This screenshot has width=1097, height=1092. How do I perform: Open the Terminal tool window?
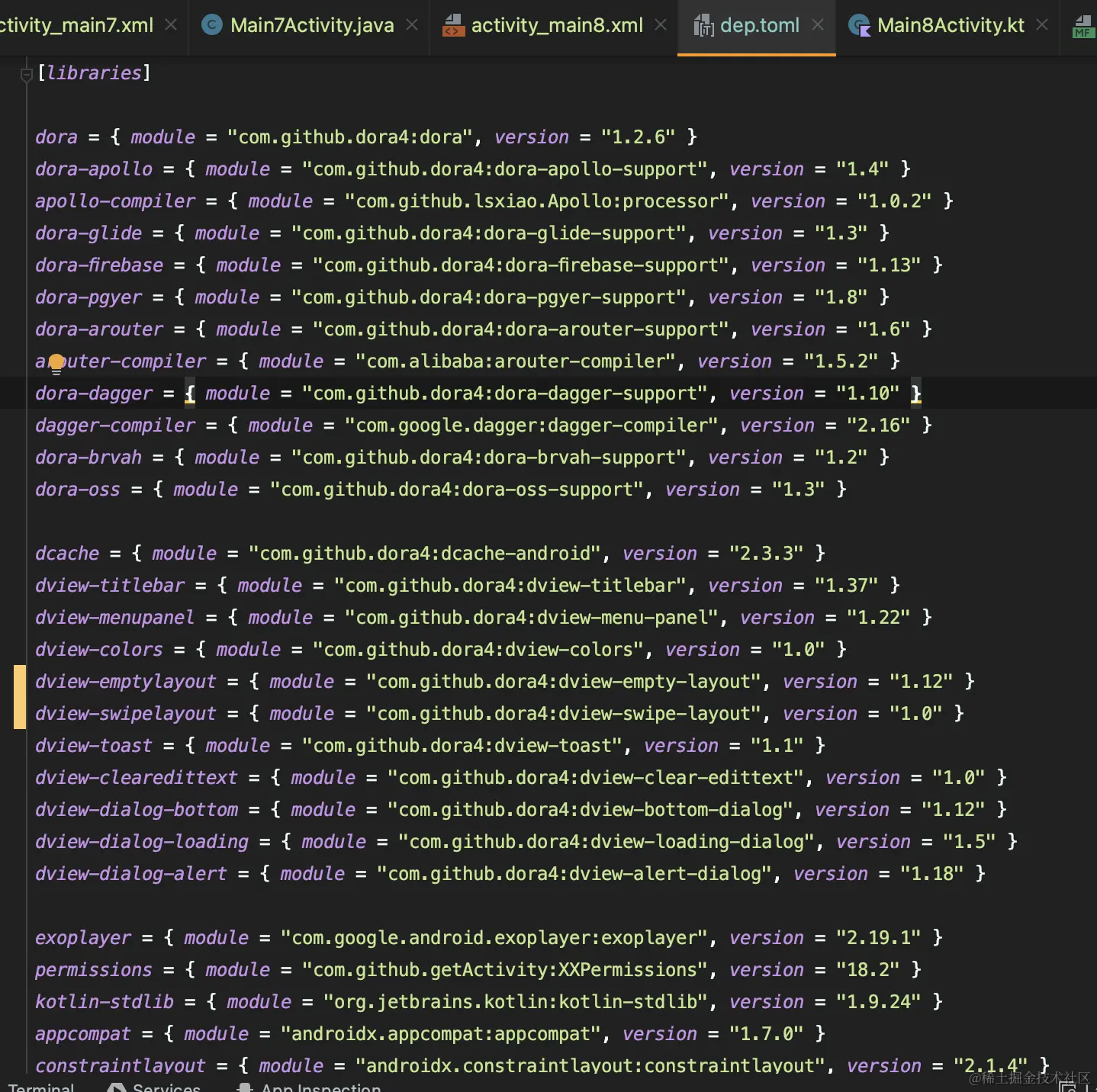click(x=41, y=1087)
